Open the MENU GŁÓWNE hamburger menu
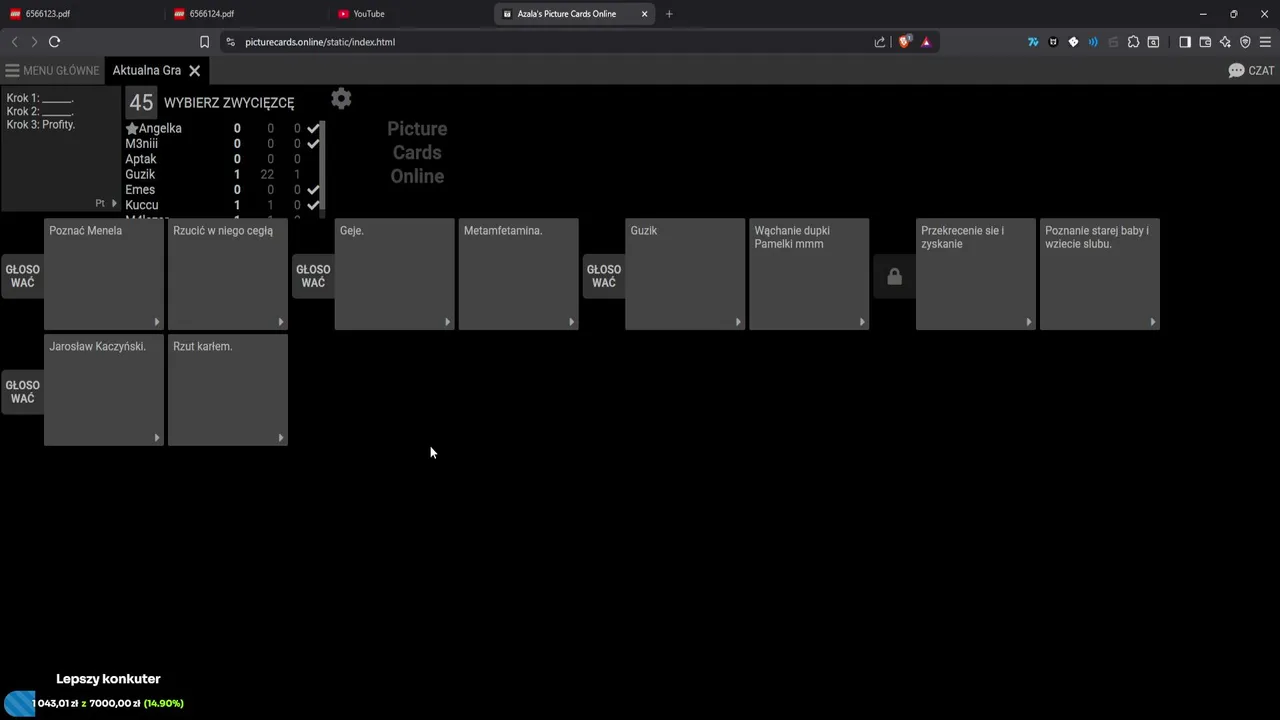This screenshot has width=1280, height=720. [52, 71]
